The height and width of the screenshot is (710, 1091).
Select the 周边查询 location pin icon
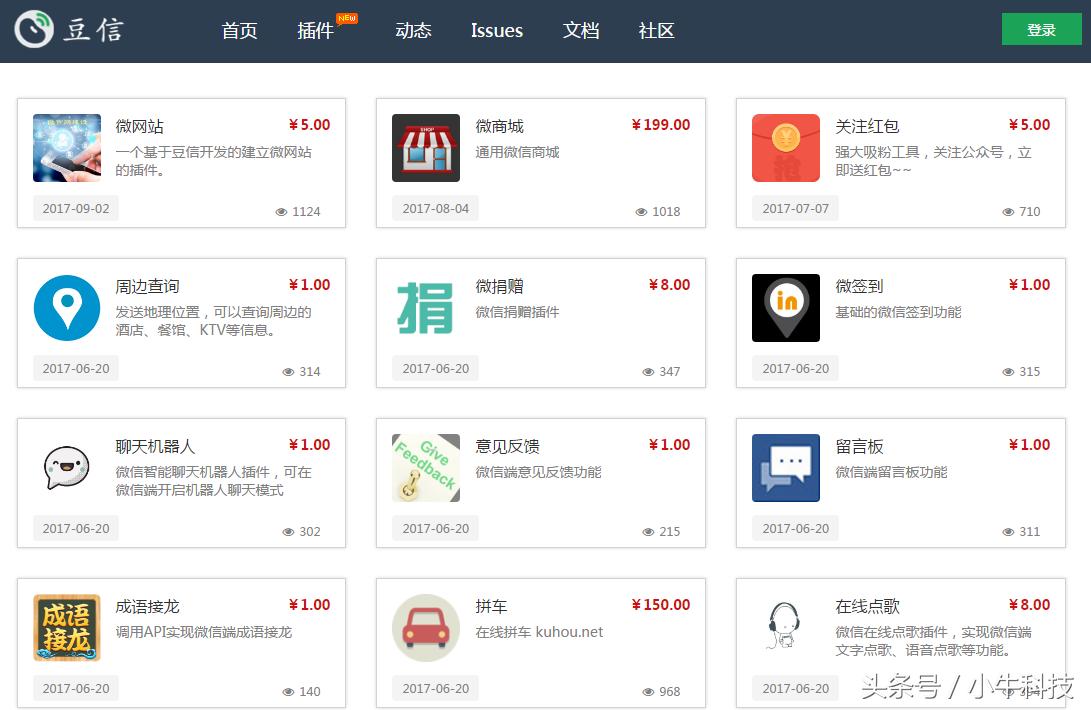pos(67,308)
